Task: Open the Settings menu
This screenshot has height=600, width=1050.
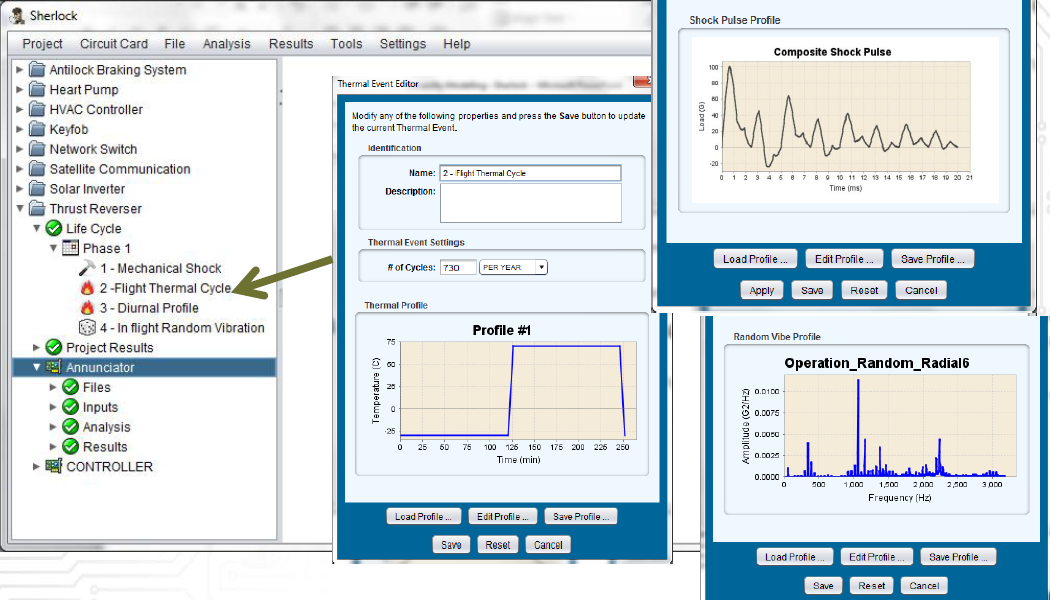Action: pyautogui.click(x=402, y=44)
